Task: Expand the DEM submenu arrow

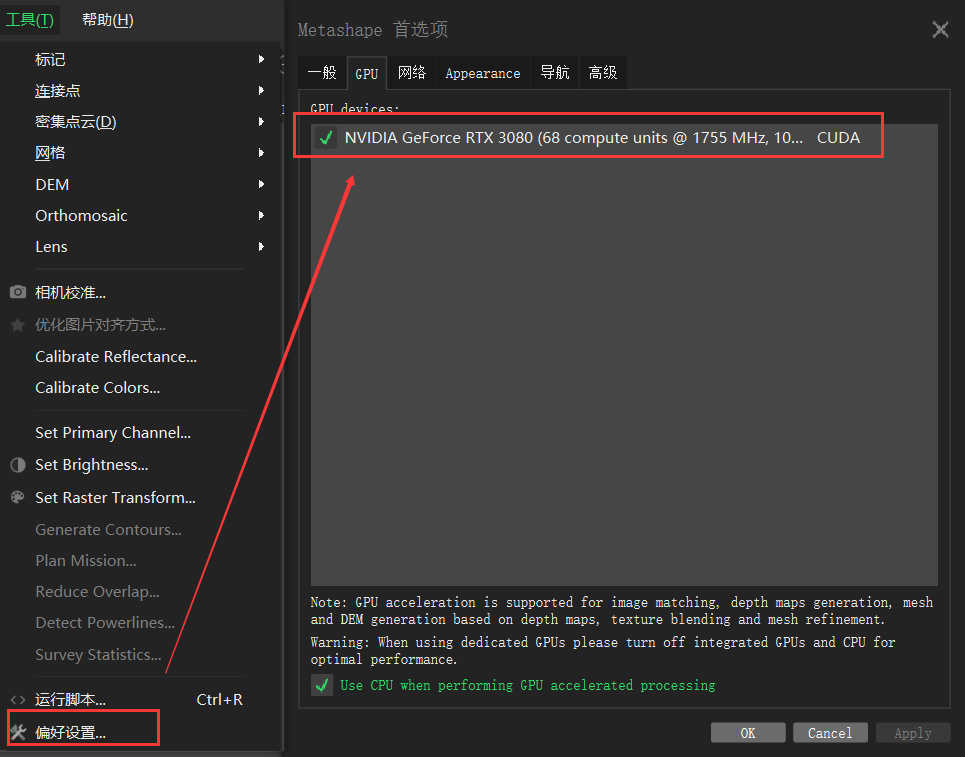Action: (261, 184)
